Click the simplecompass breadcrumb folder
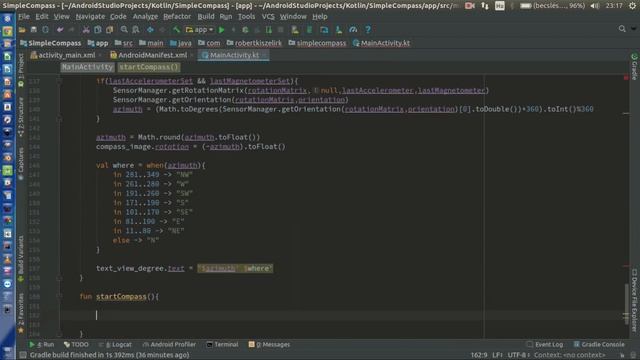The height and width of the screenshot is (360, 640). pyautogui.click(x=317, y=43)
